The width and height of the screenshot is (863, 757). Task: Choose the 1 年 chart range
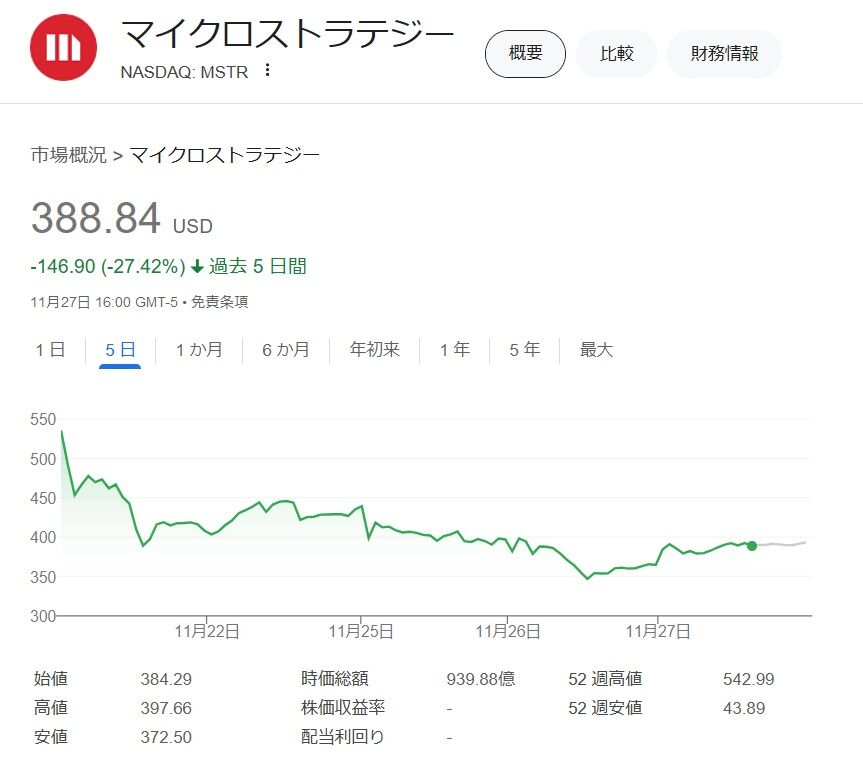point(455,350)
